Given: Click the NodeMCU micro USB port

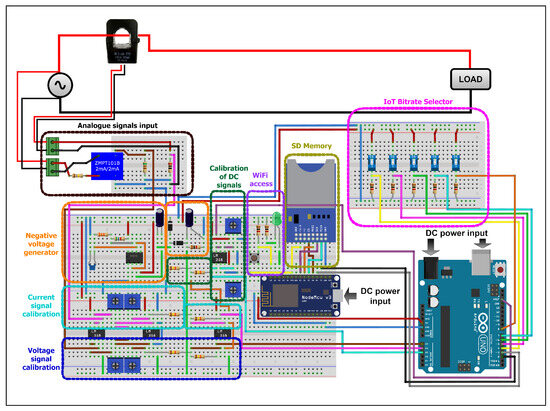Looking at the screenshot, I should (337, 296).
